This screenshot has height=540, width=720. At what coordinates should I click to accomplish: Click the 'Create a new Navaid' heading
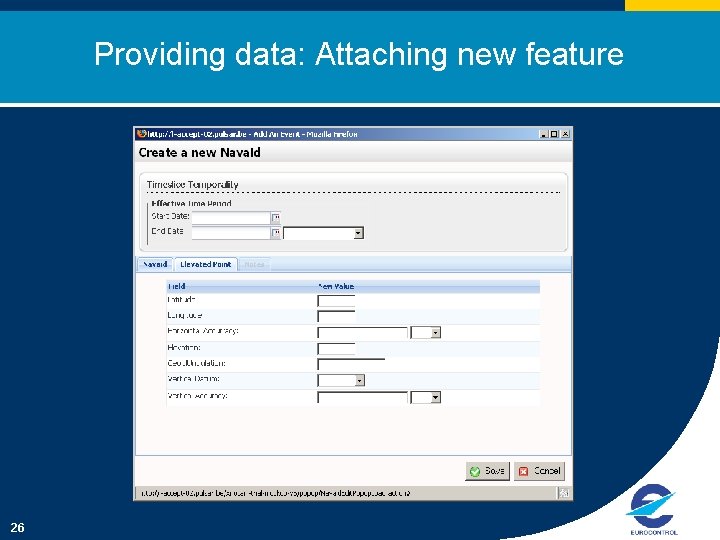(x=199, y=152)
